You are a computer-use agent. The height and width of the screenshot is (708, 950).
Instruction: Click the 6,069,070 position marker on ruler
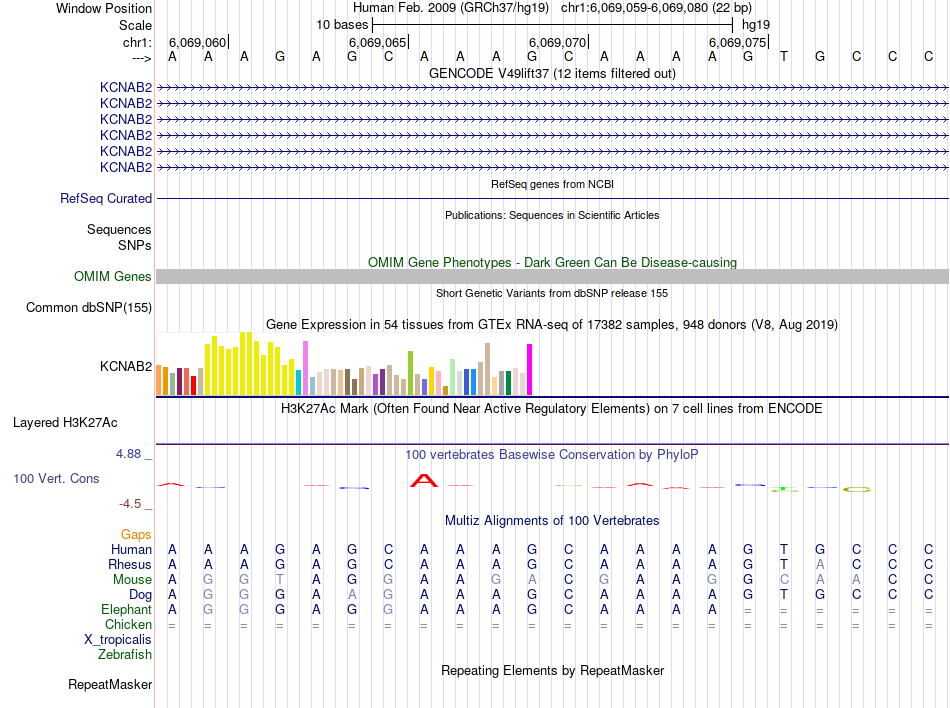[557, 43]
